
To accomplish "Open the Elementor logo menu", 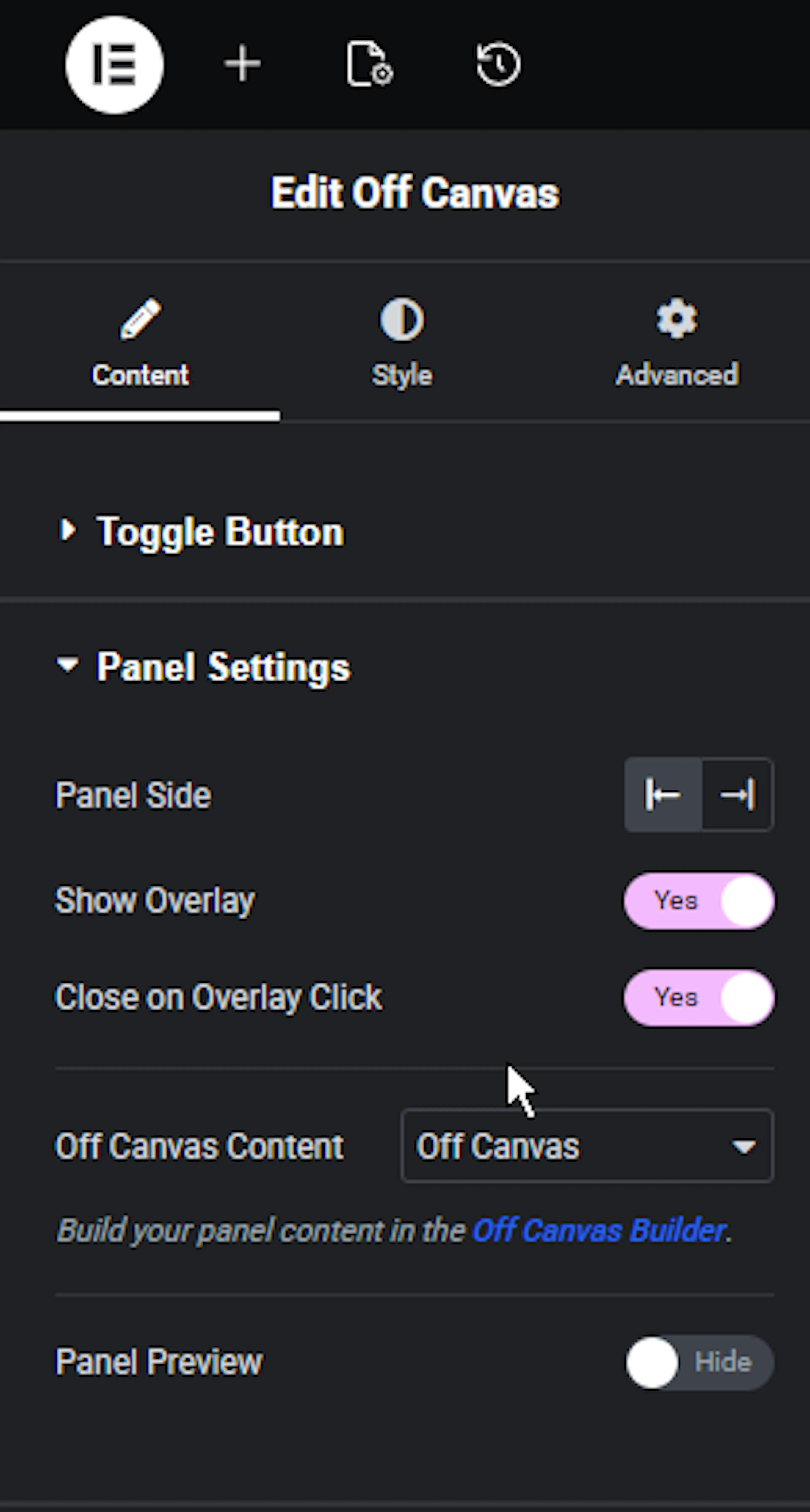I will pyautogui.click(x=115, y=65).
